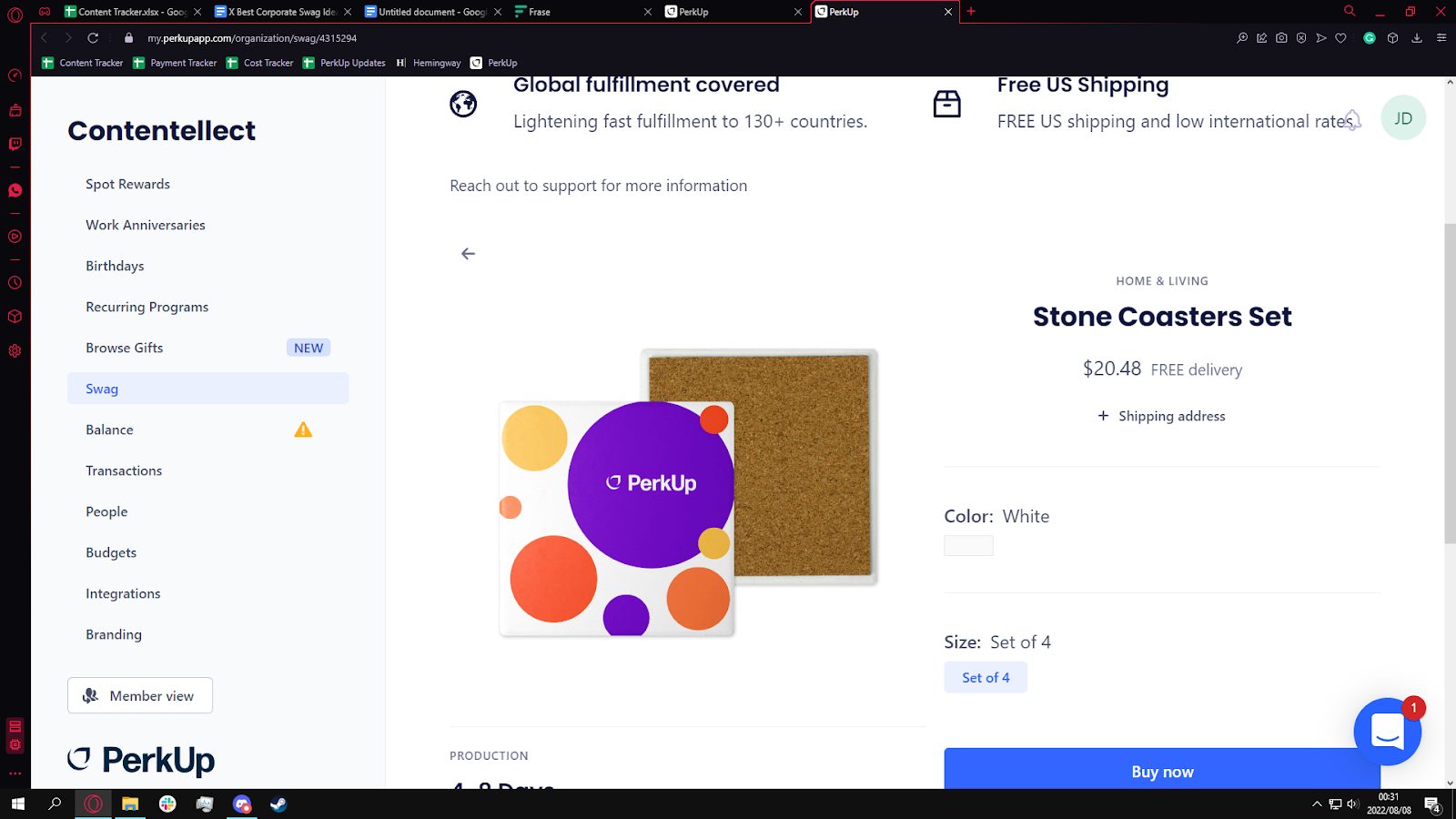Click the Stone Coasters product image
This screenshot has height=819, width=1456.
tap(688, 492)
